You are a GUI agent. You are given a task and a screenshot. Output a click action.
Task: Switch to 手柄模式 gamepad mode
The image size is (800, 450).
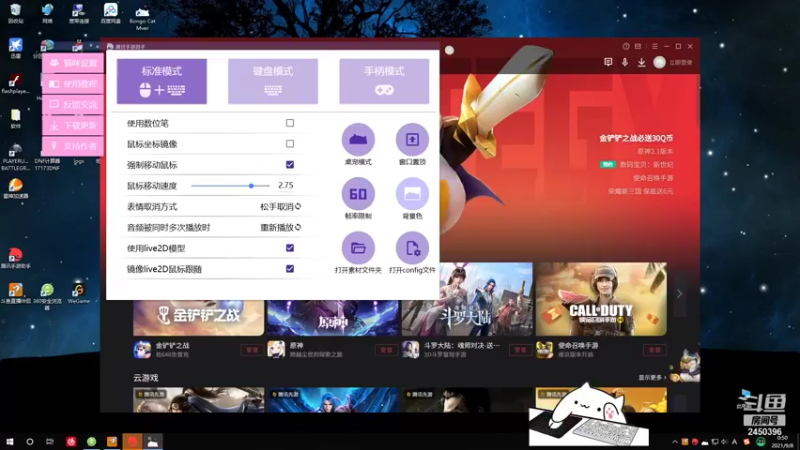(x=384, y=81)
